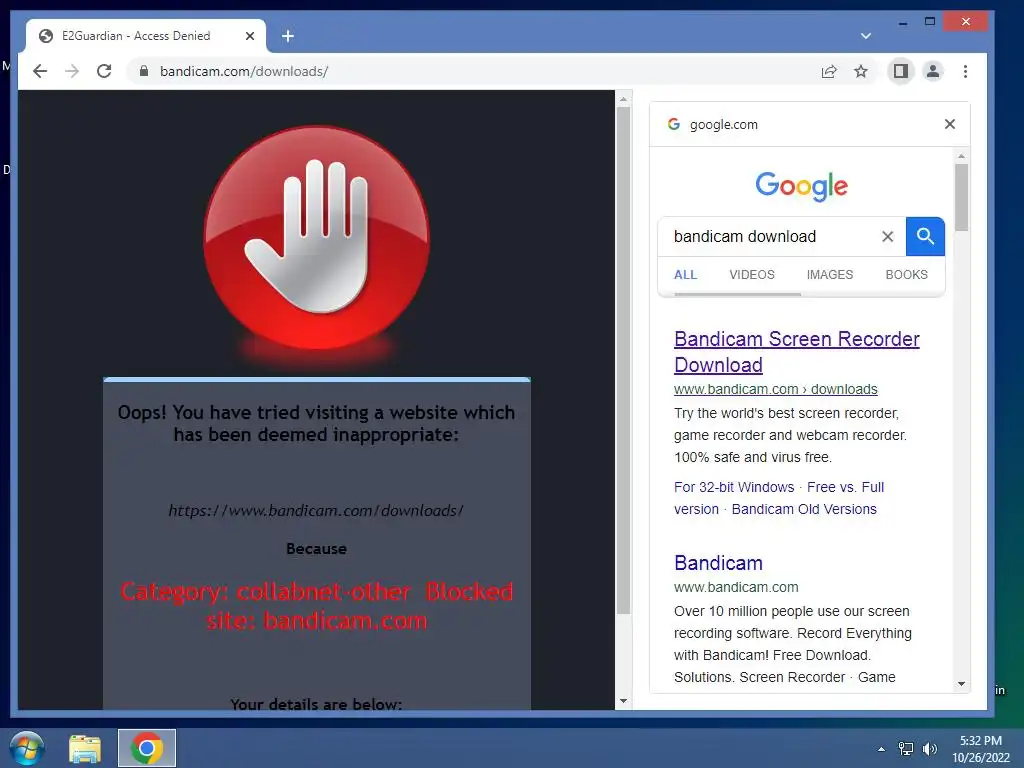Click the address bar URL

(x=244, y=71)
